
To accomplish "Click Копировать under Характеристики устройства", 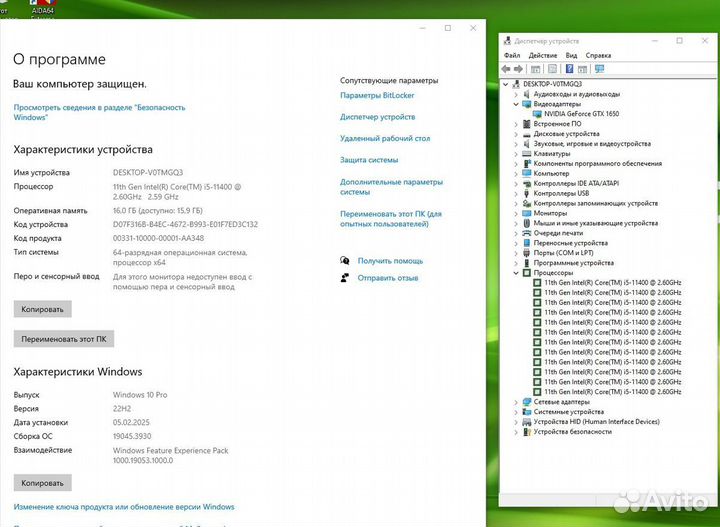I will (42, 309).
